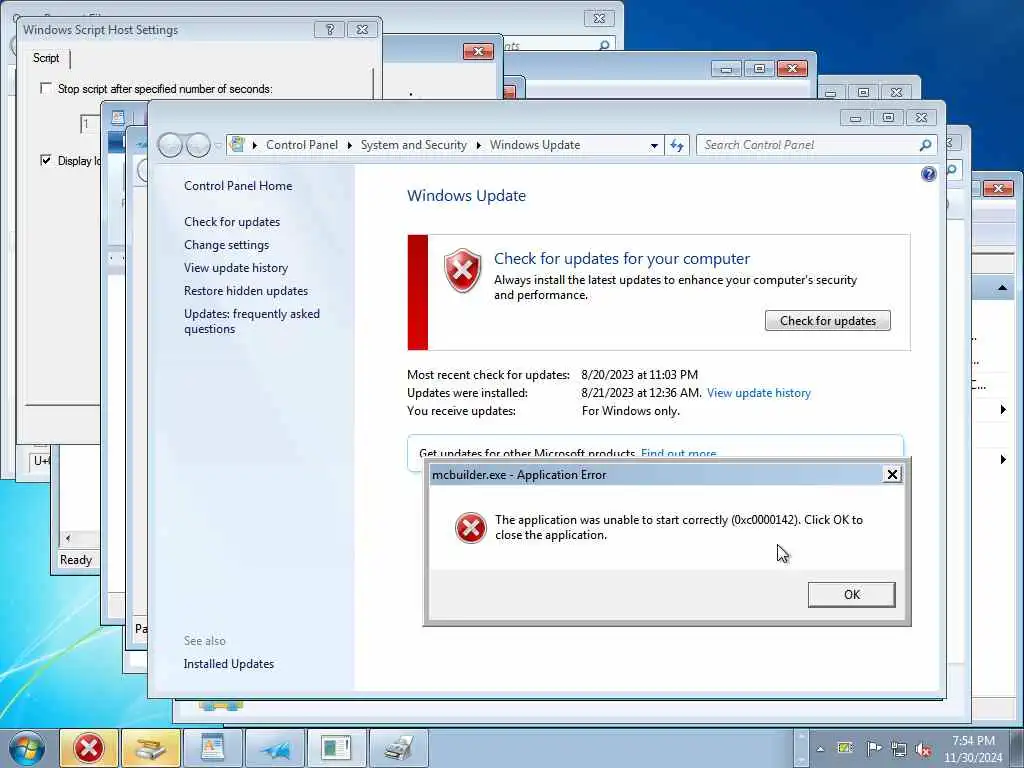Open Installed Updates under See also

[x=229, y=664]
